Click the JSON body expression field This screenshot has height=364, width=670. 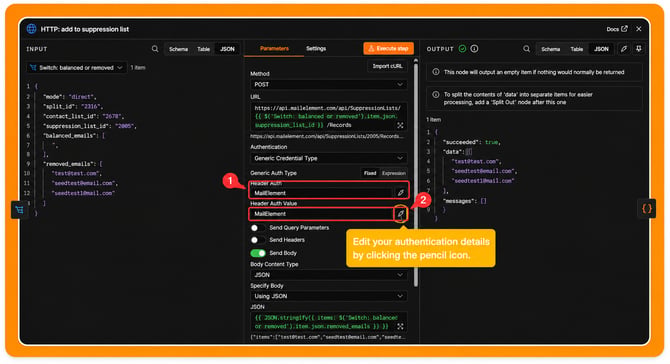coord(328,322)
